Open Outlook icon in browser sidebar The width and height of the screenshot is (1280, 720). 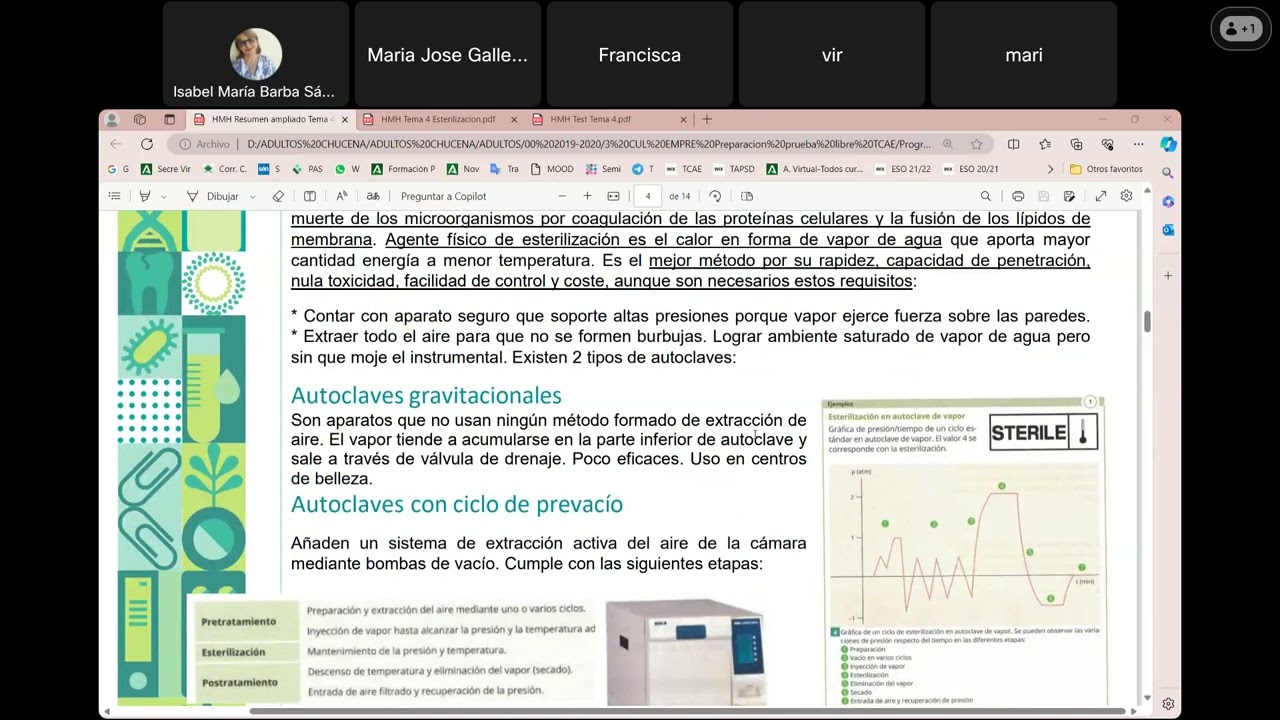coord(1168,230)
